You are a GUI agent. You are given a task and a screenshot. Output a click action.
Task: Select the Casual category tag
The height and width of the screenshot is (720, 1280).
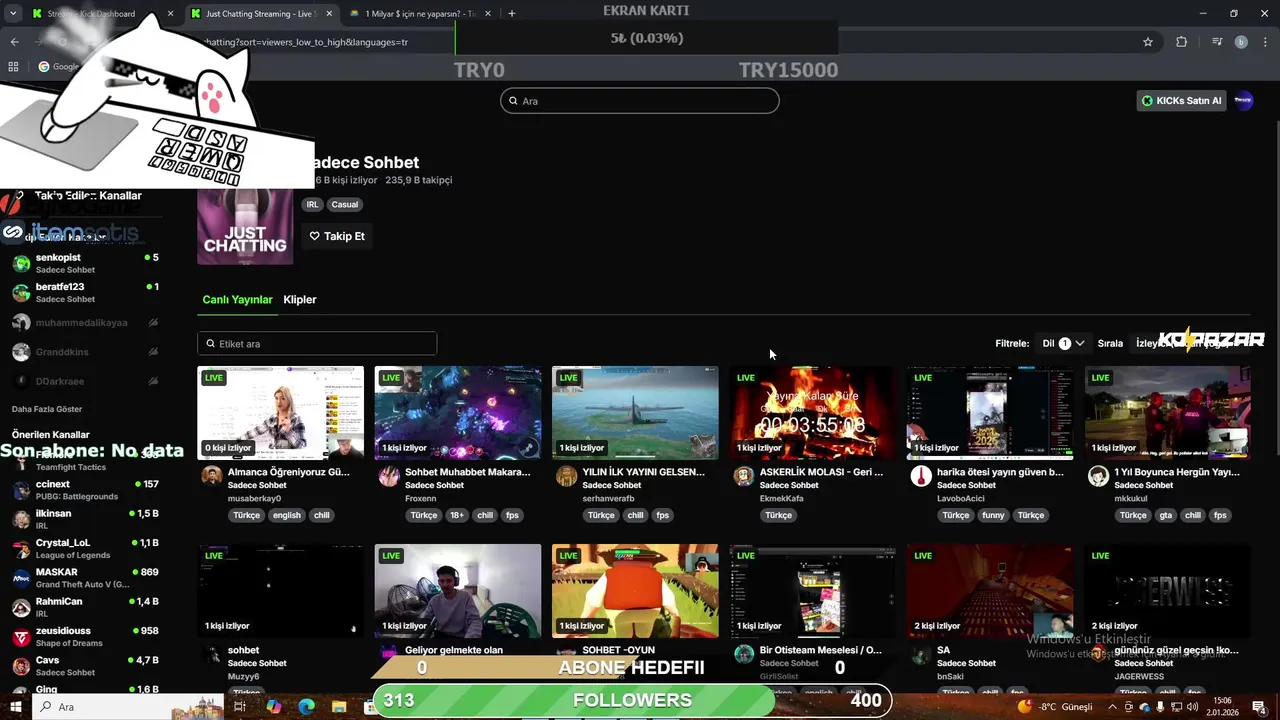pos(344,204)
